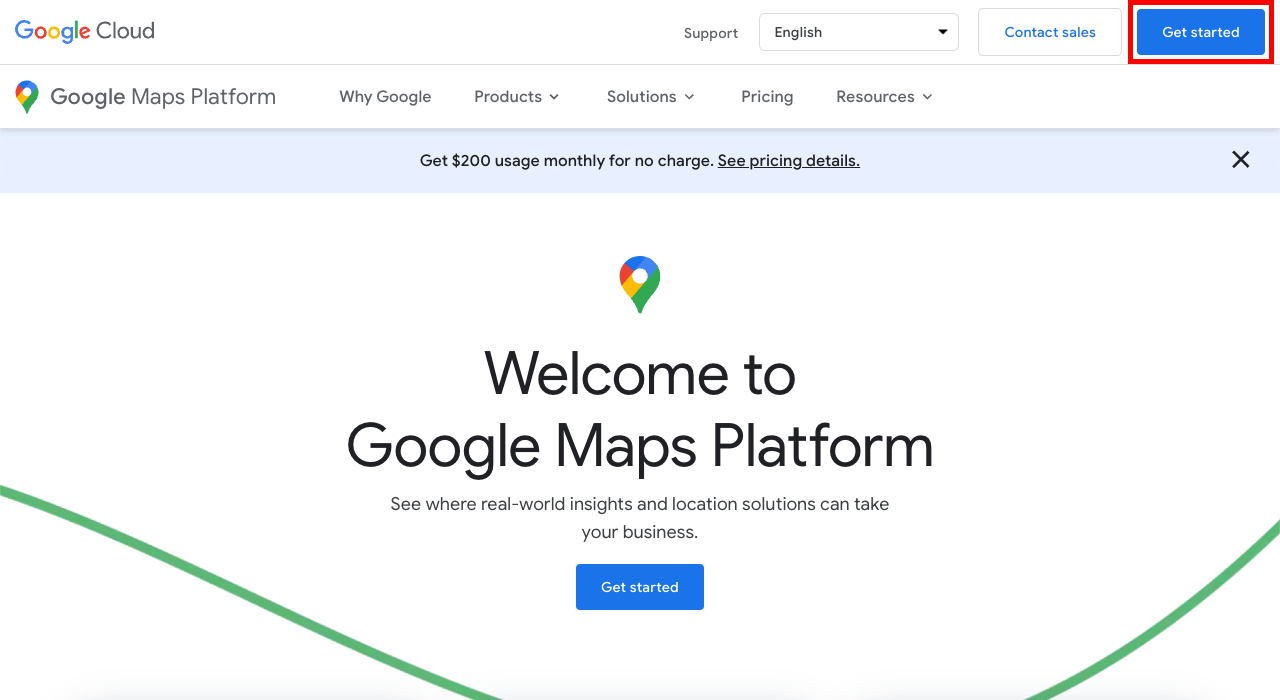Viewport: 1280px width, 700px height.
Task: Expand the Solutions menu
Action: [x=651, y=97]
